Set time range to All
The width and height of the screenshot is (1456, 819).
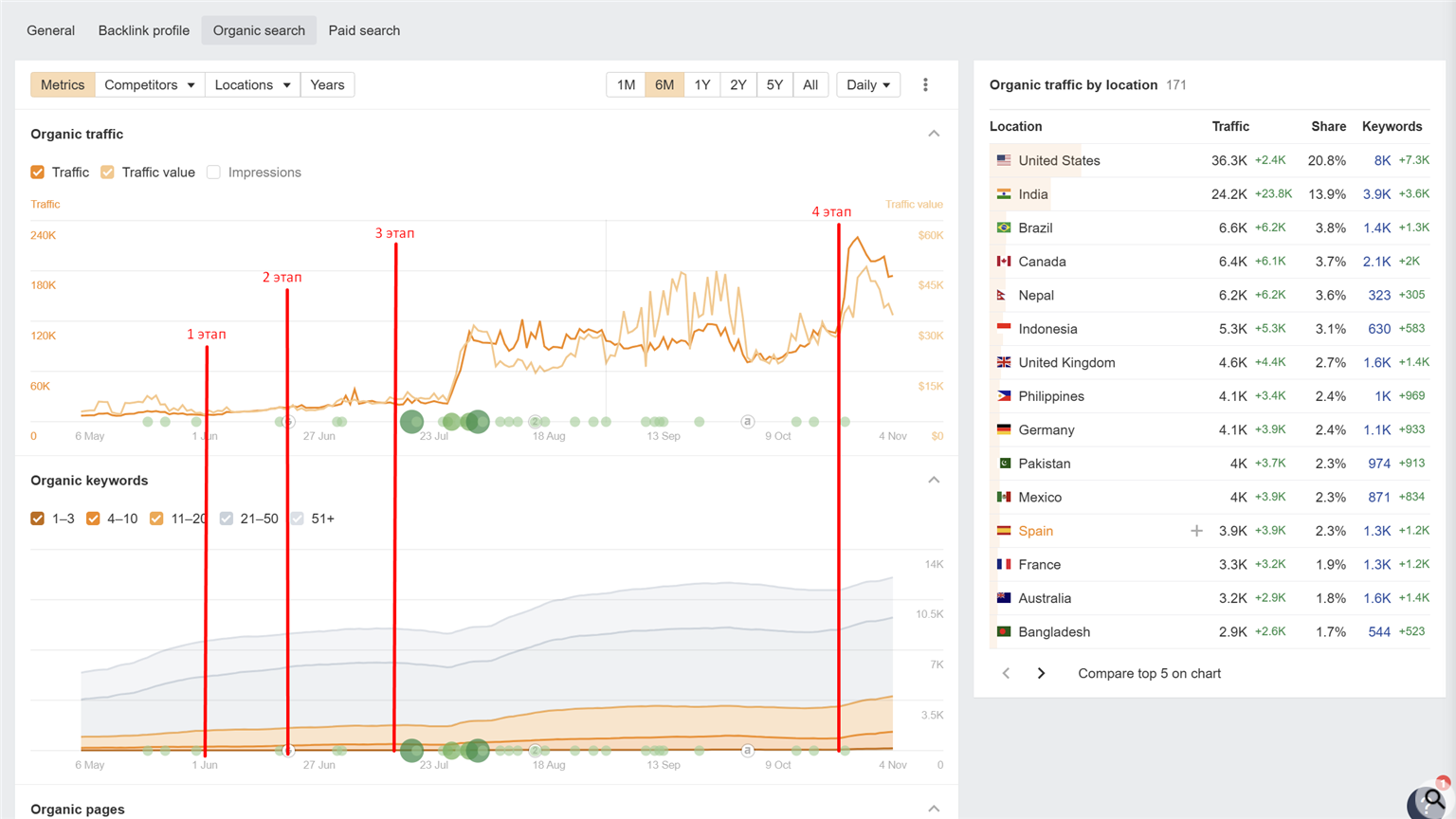pyautogui.click(x=810, y=85)
